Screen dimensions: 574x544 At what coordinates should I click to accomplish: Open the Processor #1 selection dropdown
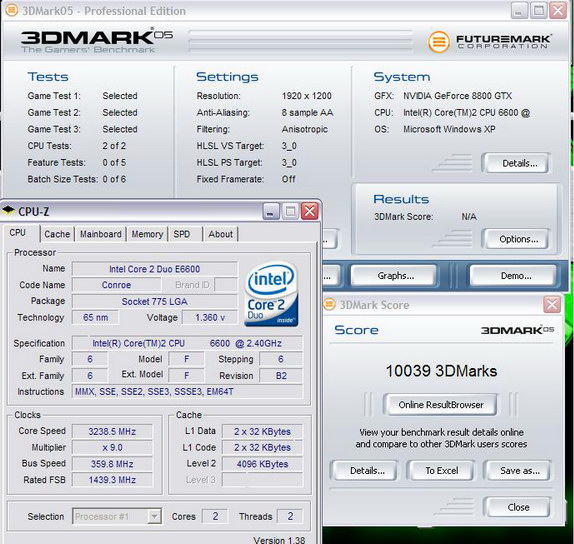[117, 517]
